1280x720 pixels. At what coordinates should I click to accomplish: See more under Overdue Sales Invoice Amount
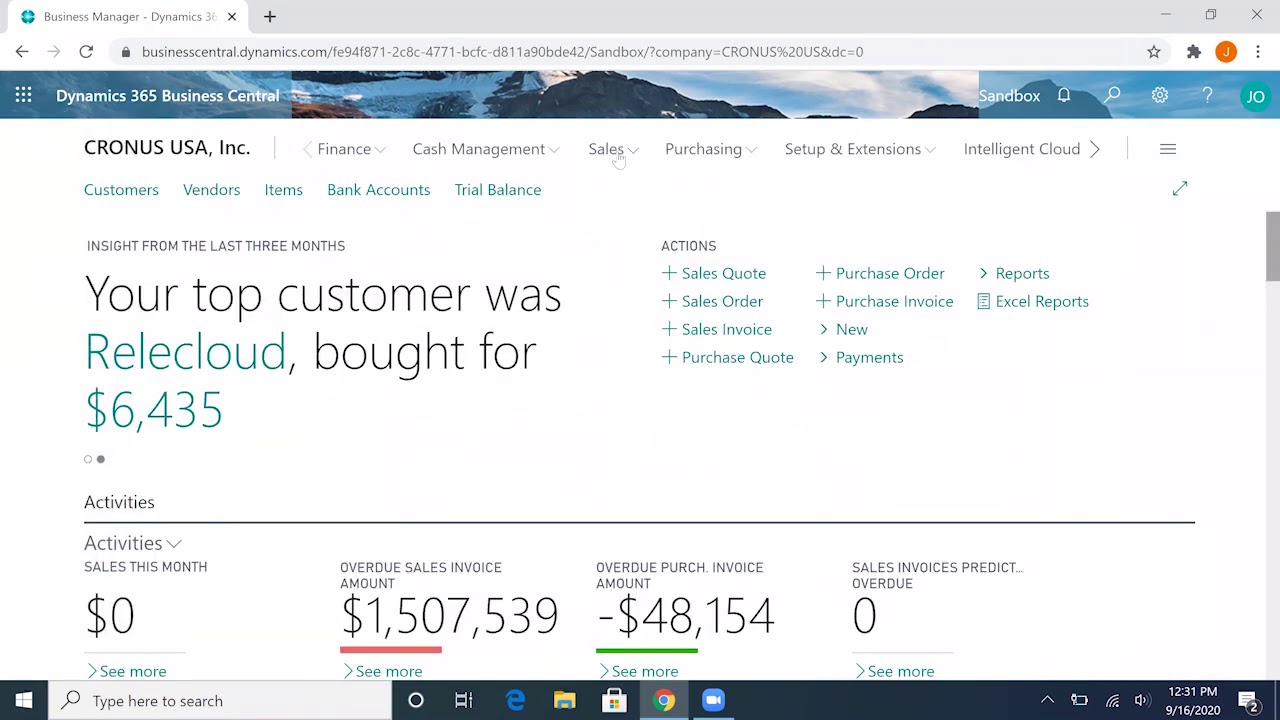(382, 671)
